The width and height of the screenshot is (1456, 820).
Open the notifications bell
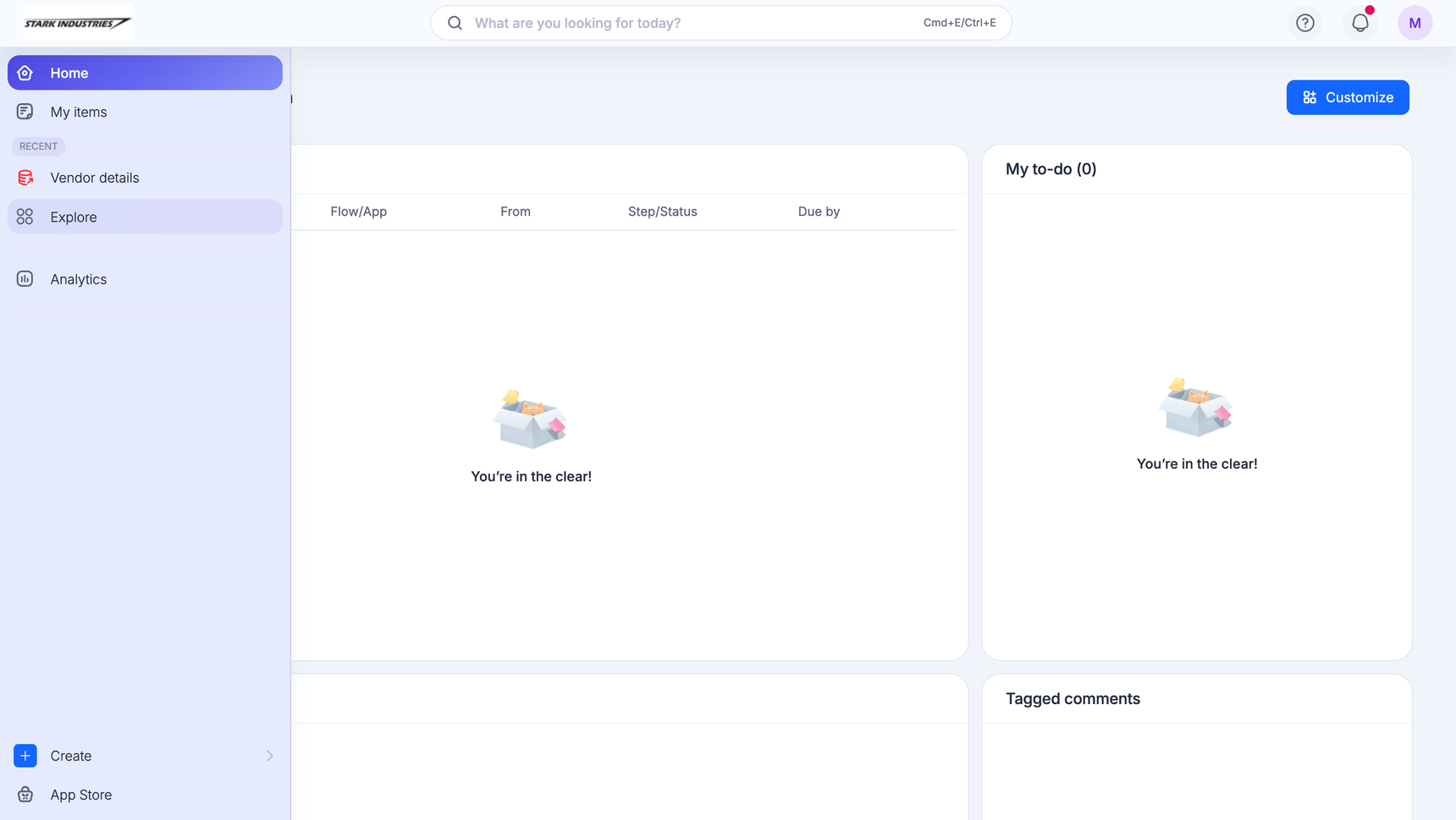(1360, 23)
